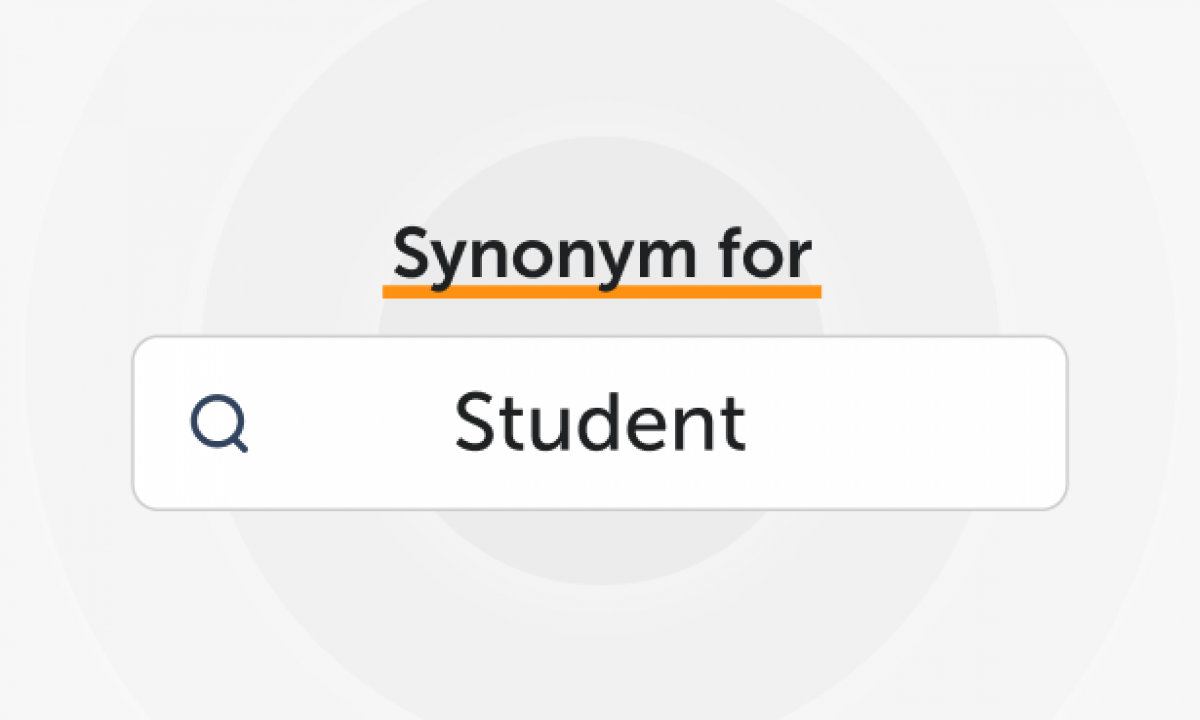The image size is (1200, 720).
Task: Click the left end of the orange underline
Action: coord(388,291)
